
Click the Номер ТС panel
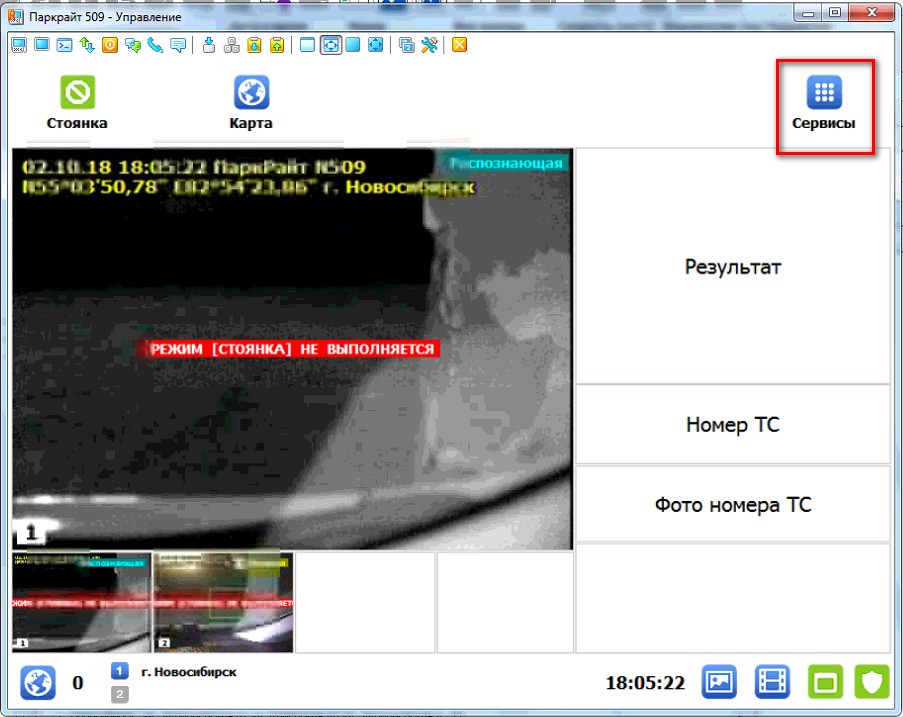coord(733,425)
